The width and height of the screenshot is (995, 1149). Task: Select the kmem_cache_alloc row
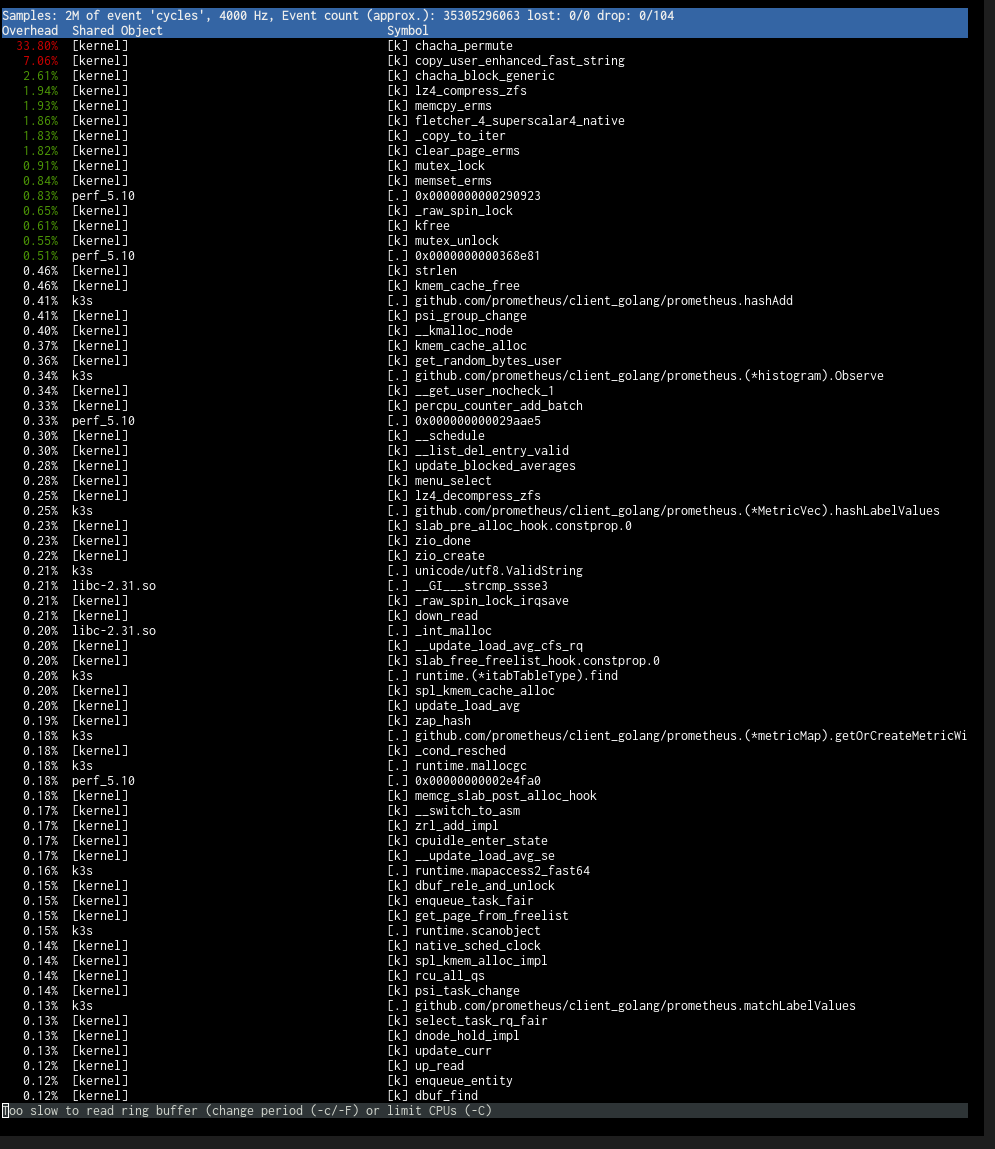pyautogui.click(x=484, y=346)
